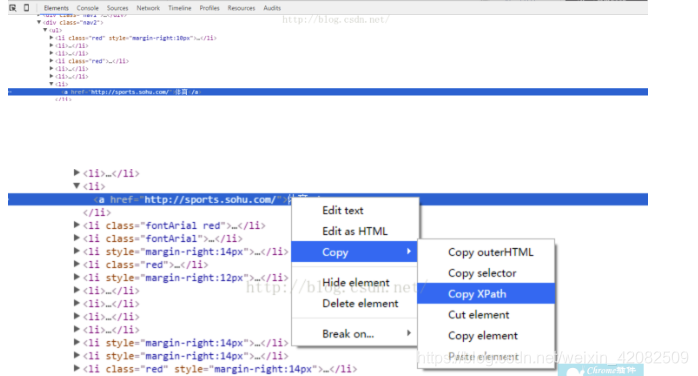Screen dimensions: 698x376
Task: Click the closing </li> tag row in zoomed view
Action: tap(97, 213)
